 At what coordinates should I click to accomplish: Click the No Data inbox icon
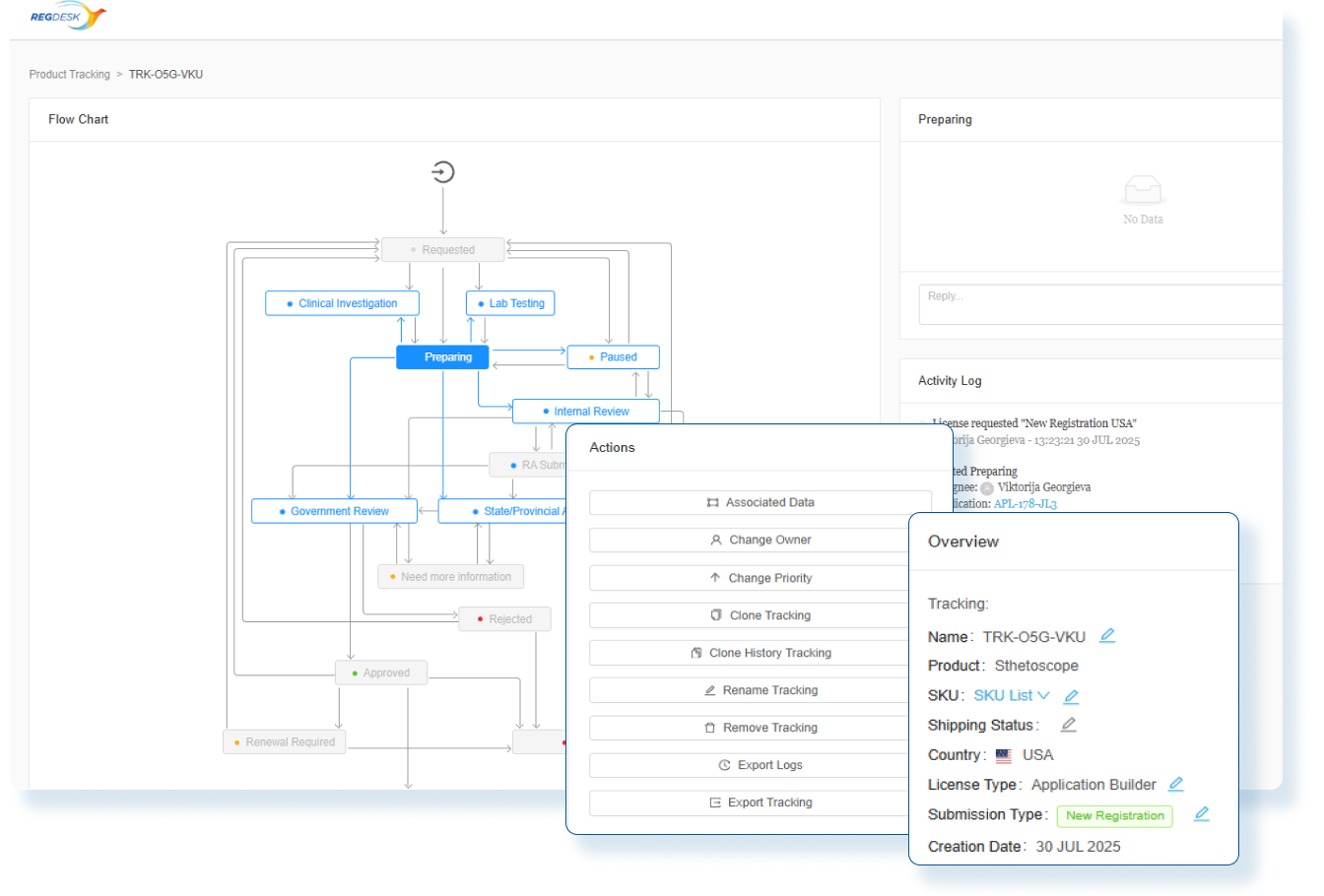[1143, 189]
